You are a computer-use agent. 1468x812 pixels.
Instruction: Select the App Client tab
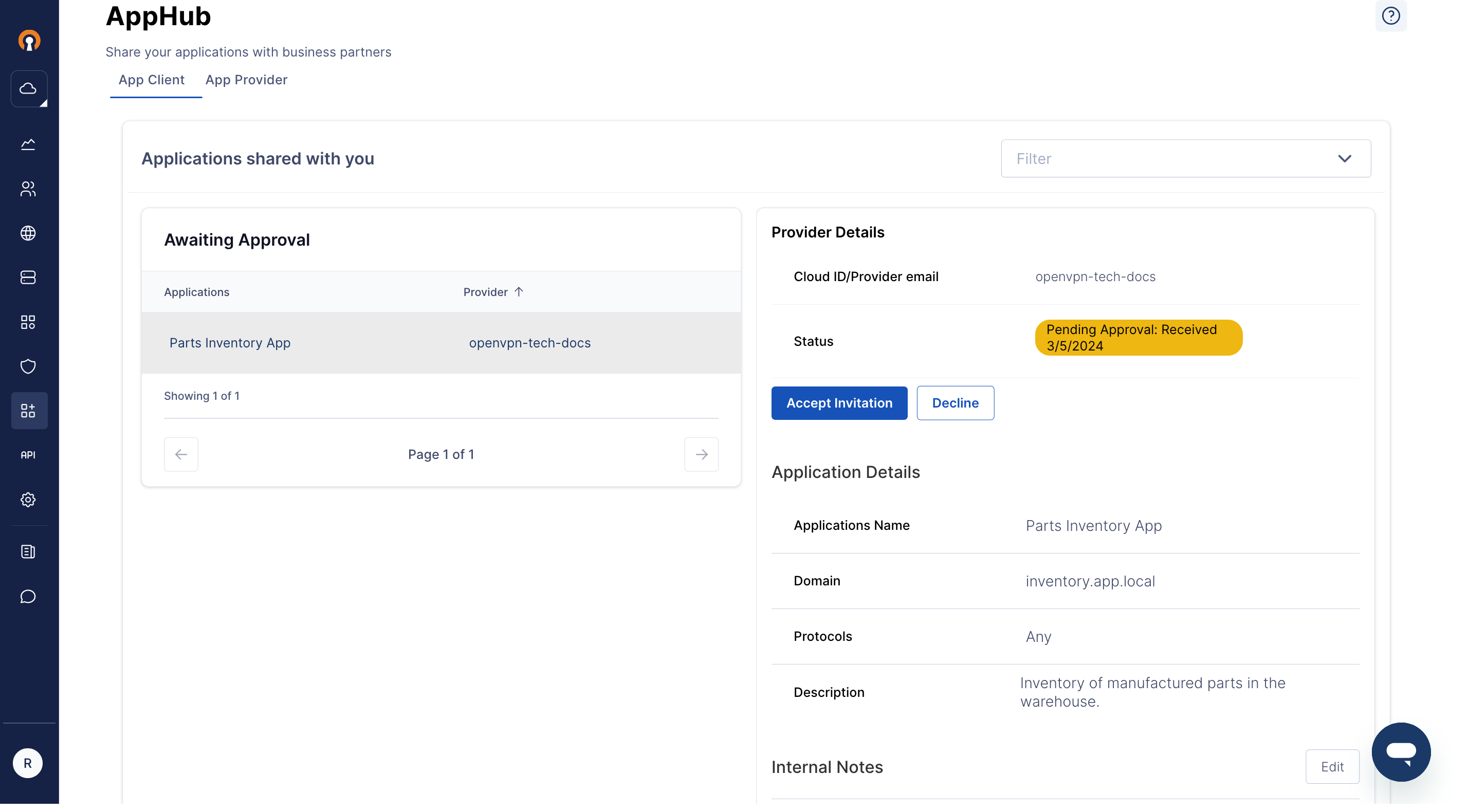[152, 80]
